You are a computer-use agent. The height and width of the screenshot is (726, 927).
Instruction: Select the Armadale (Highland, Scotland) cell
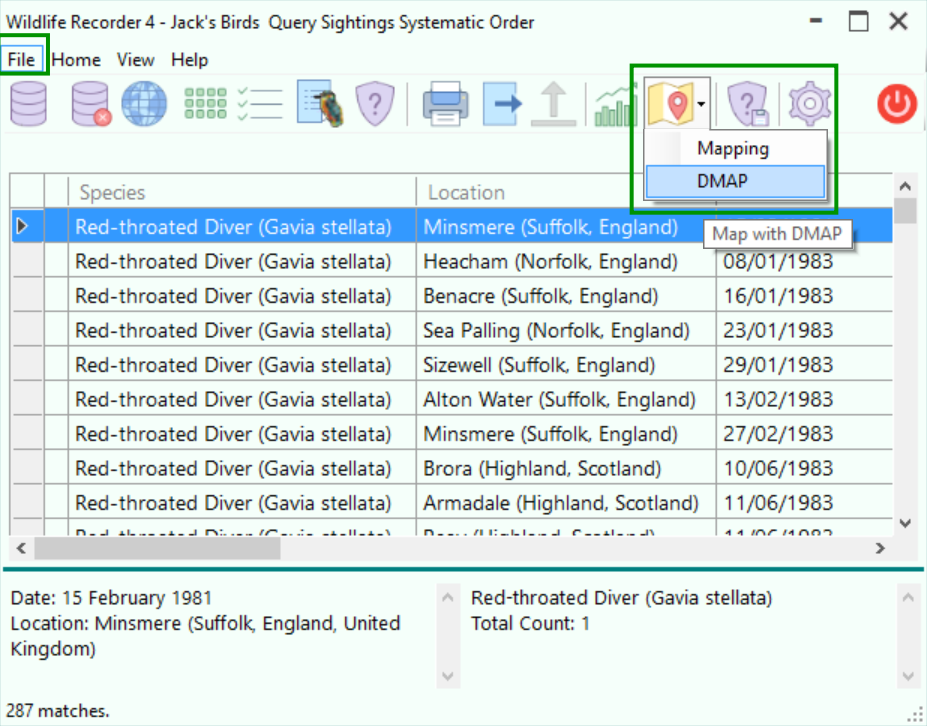tap(566, 503)
